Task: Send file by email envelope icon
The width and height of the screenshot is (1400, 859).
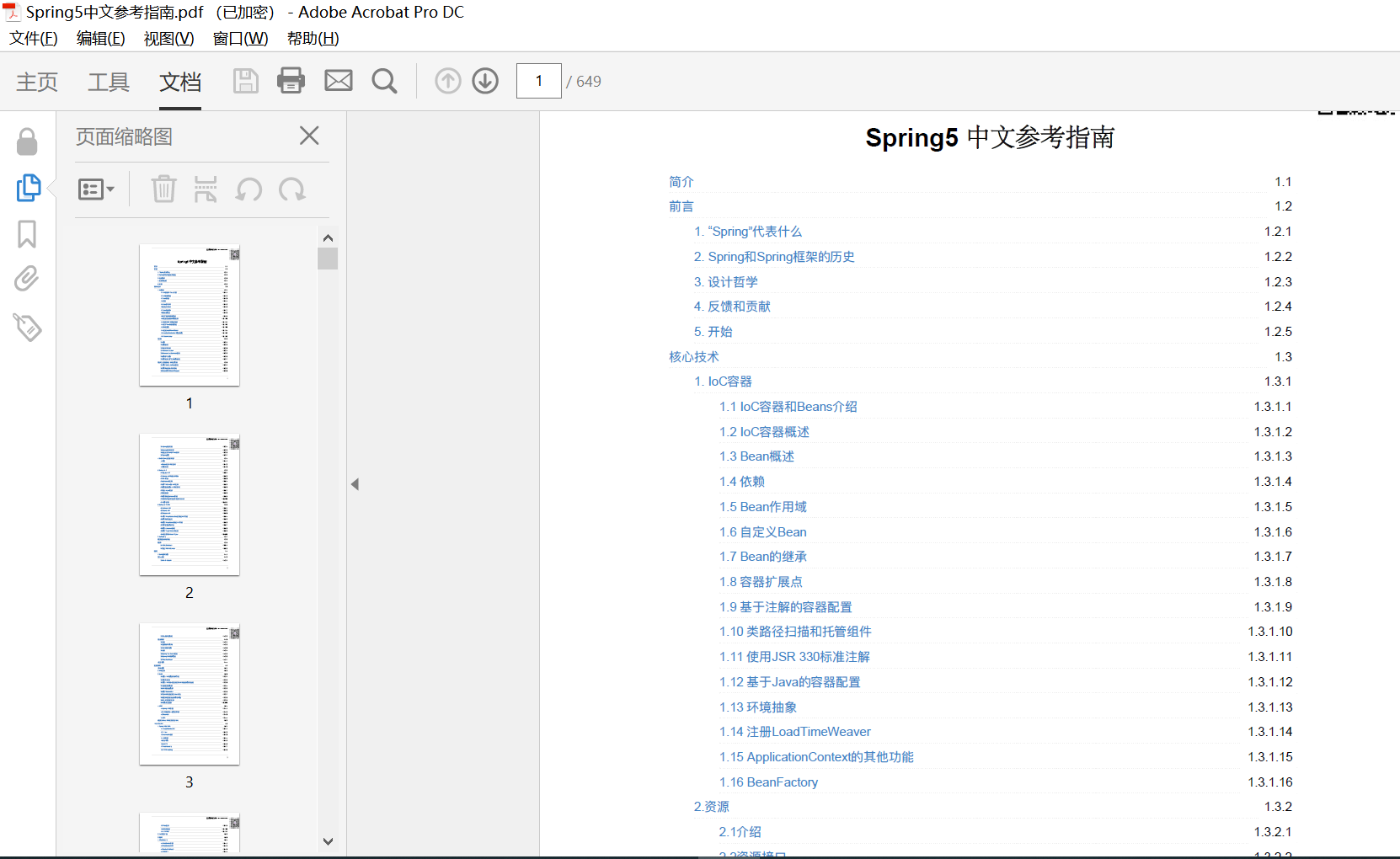Action: tap(339, 81)
